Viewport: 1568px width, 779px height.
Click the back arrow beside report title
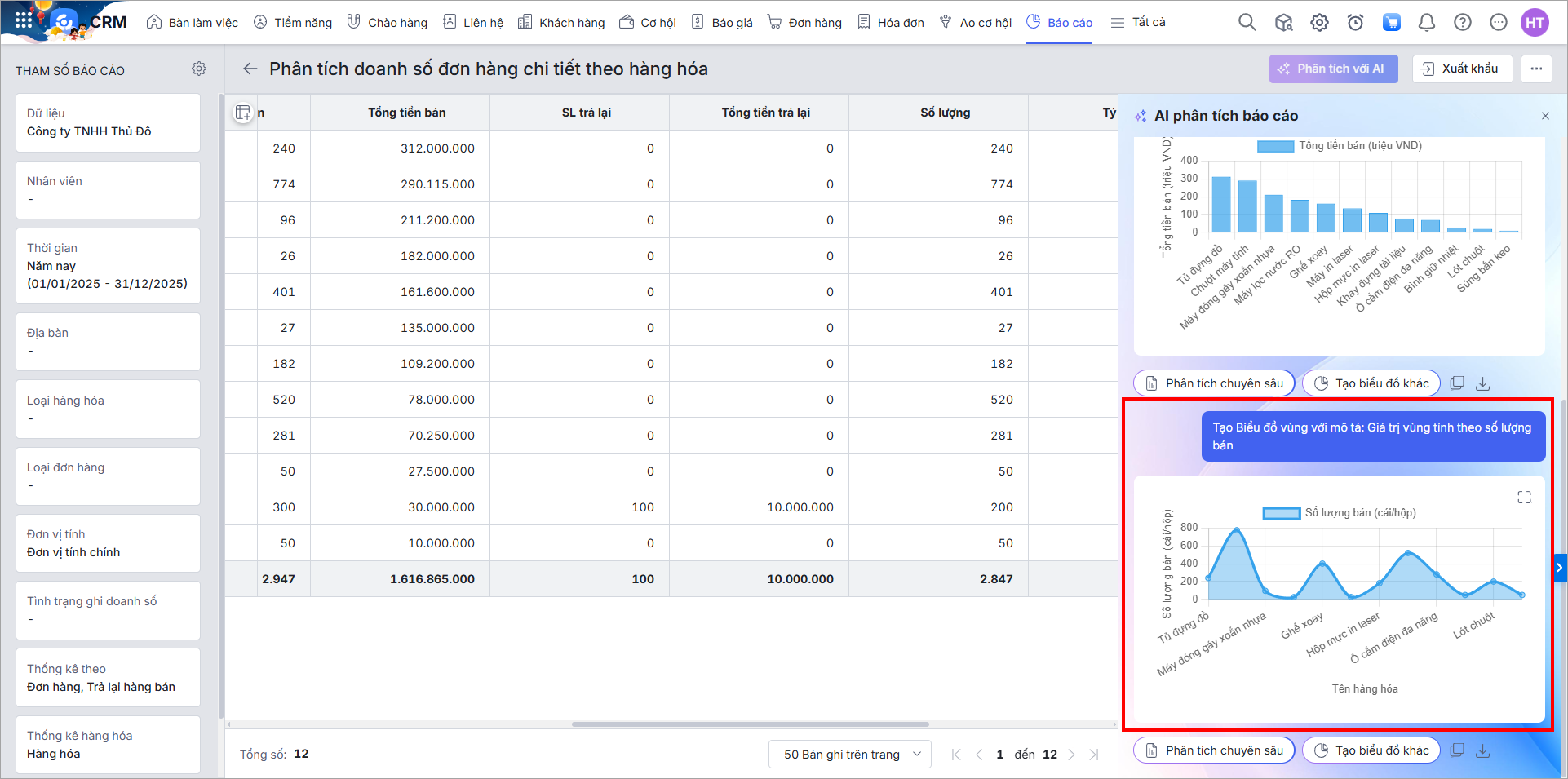[250, 69]
